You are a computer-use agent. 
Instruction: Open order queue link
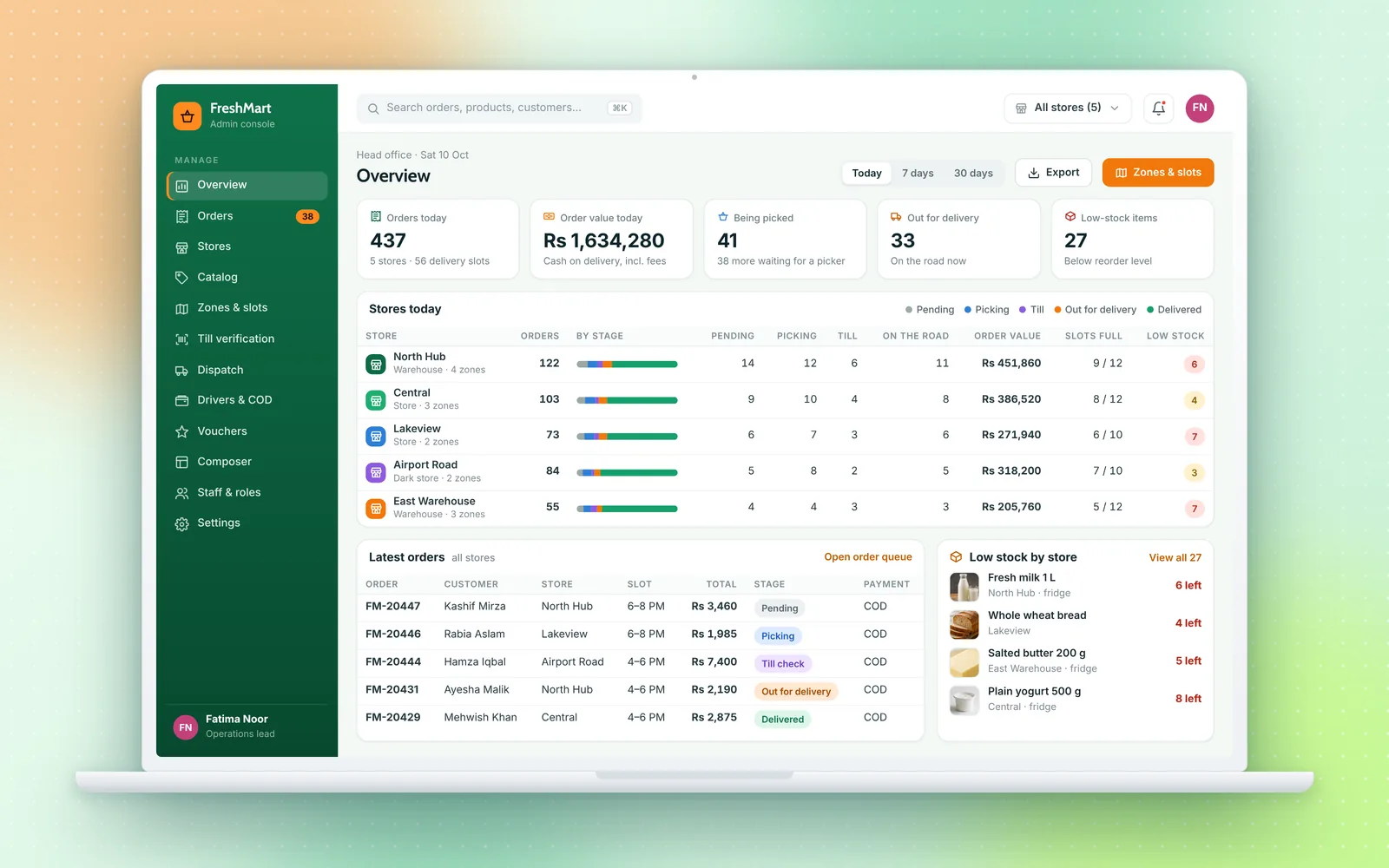tap(868, 557)
